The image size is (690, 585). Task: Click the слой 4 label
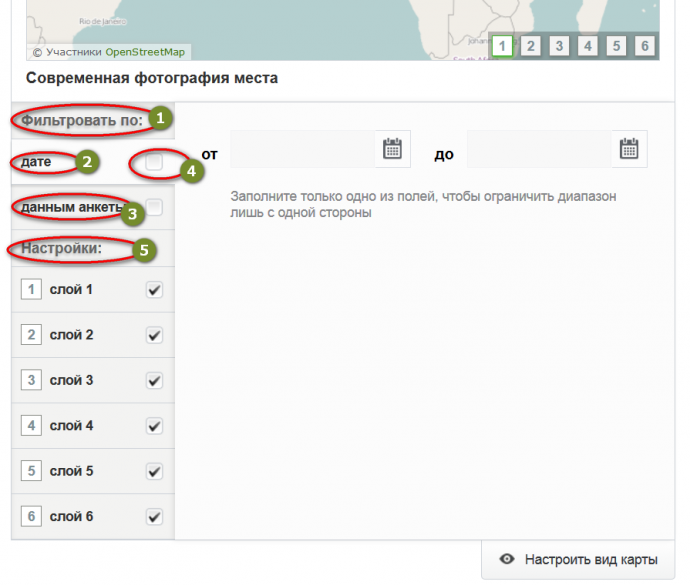71,425
